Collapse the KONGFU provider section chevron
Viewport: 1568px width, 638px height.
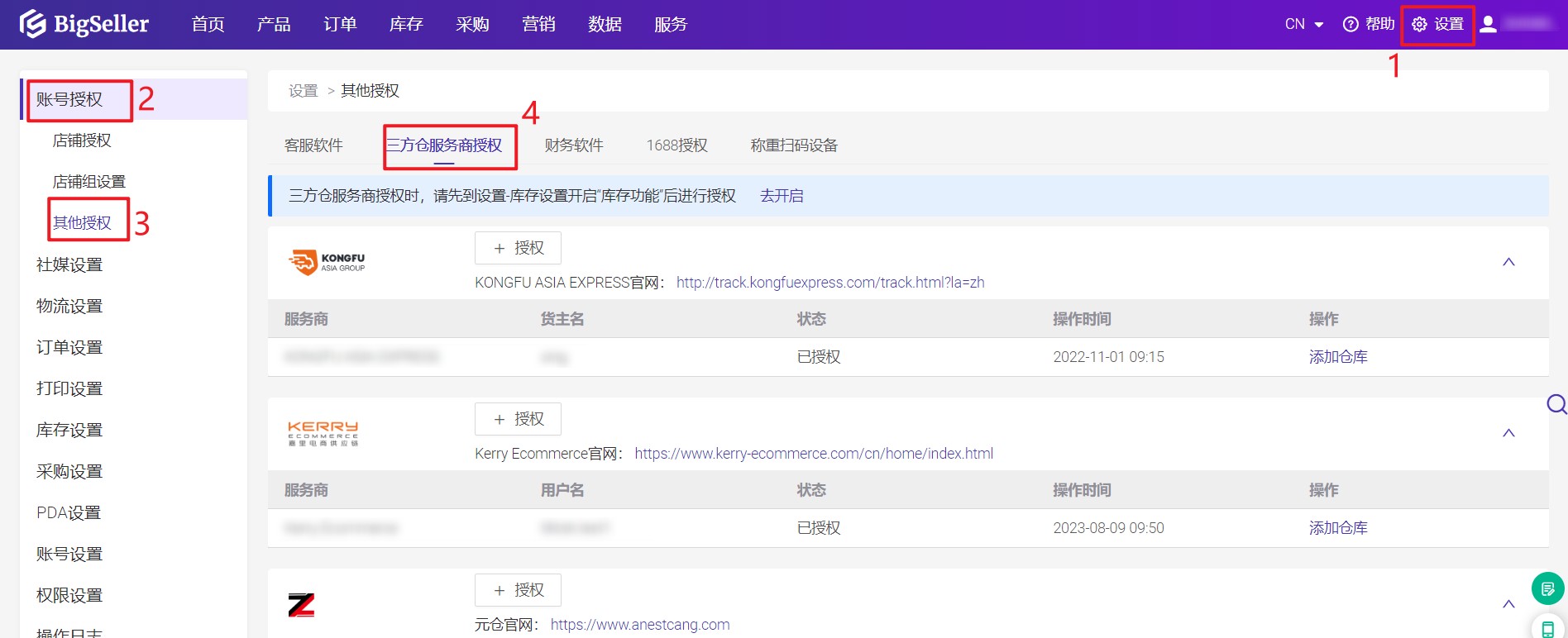click(x=1508, y=262)
